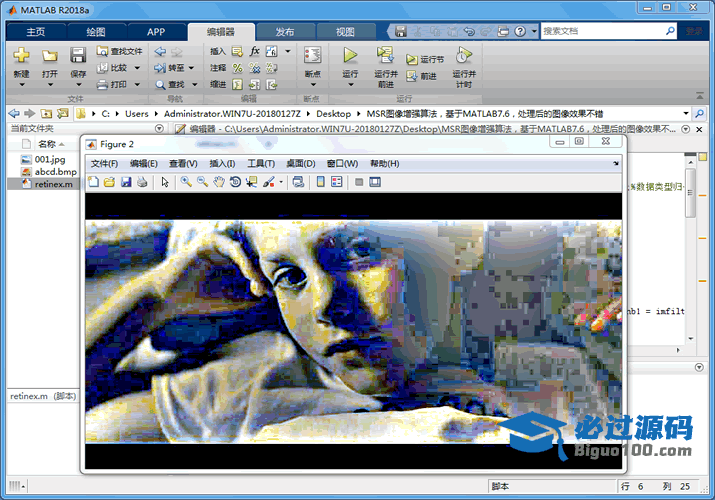Click 查找文件 (Find Files) in the ribbon
This screenshot has width=715, height=500.
click(119, 51)
